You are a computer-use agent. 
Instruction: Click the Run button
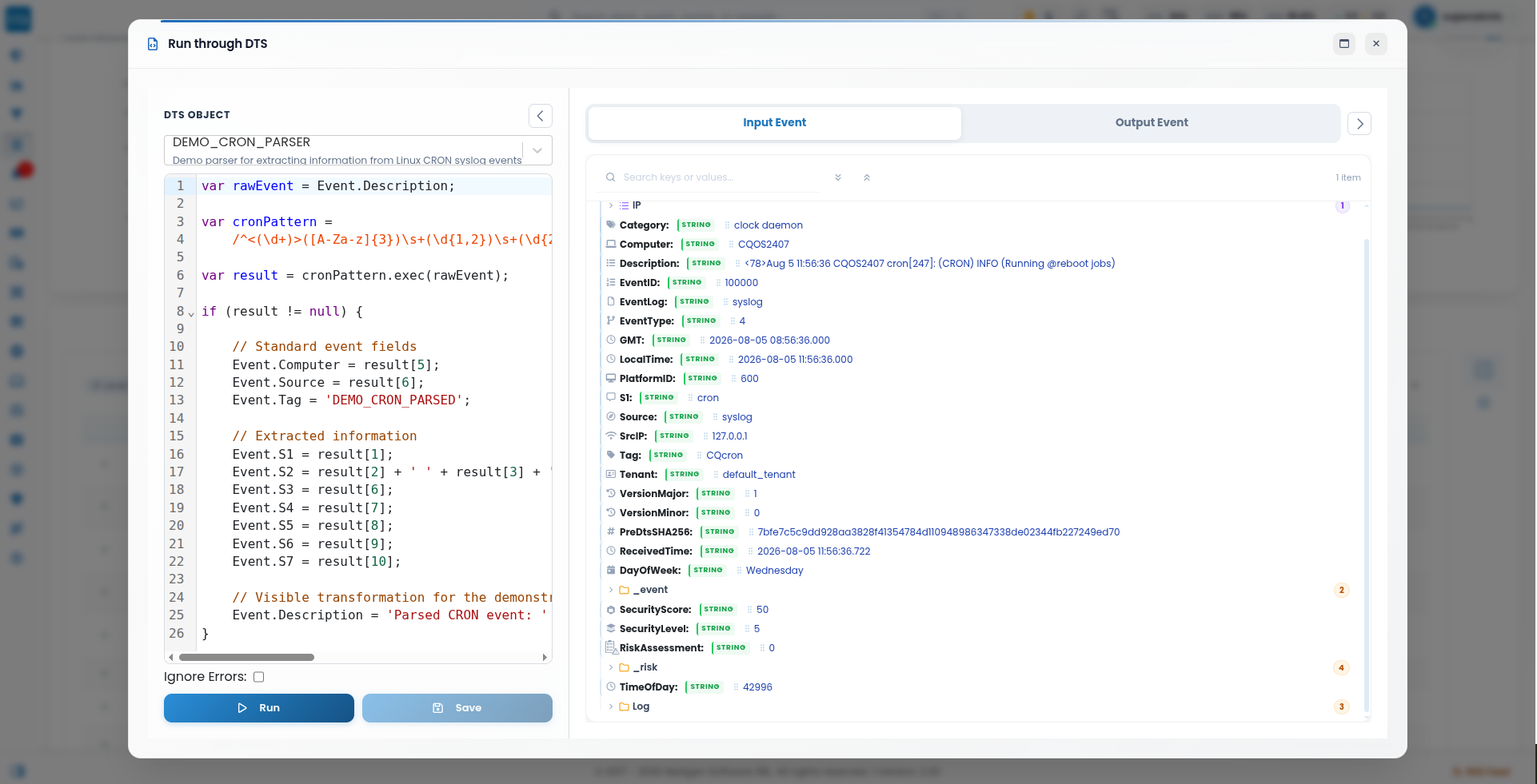[258, 708]
